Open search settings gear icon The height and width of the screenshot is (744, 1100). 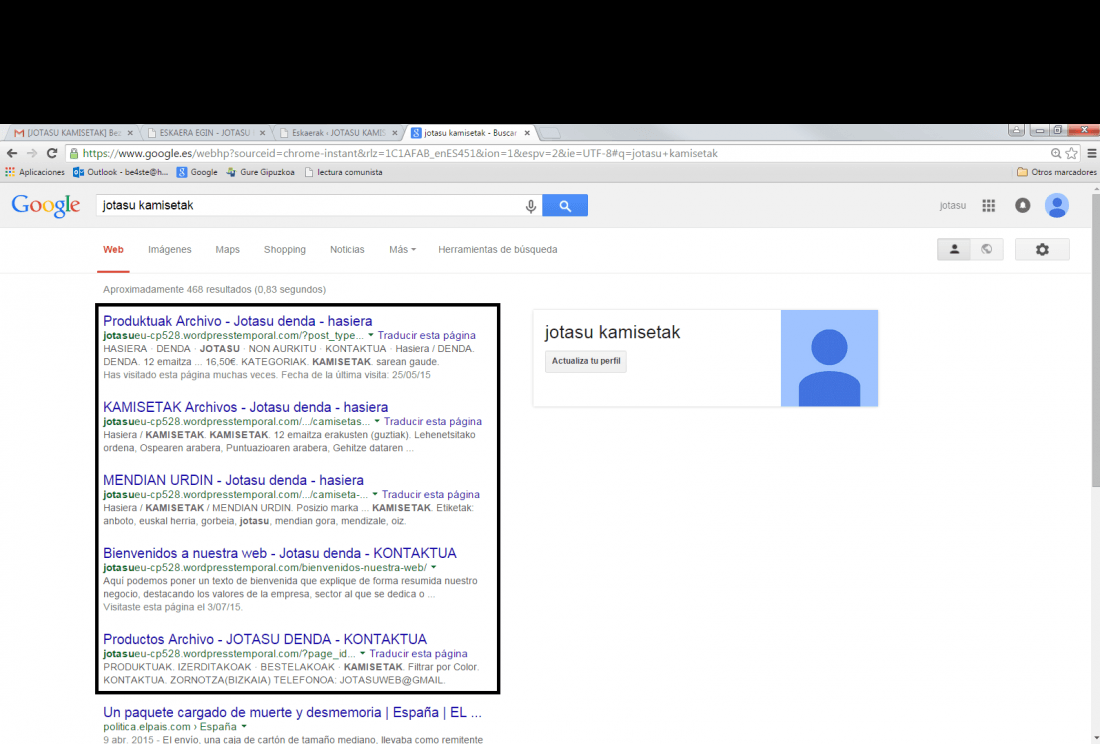1042,249
